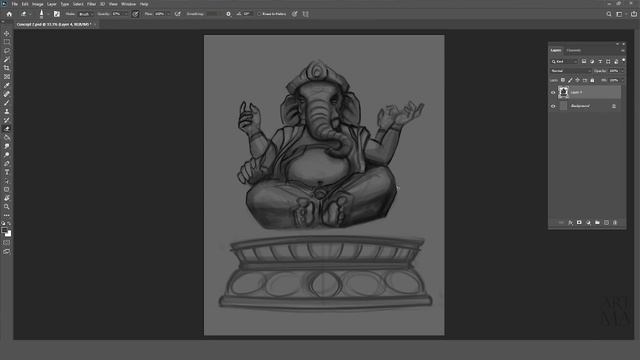The height and width of the screenshot is (360, 640).
Task: Create a new layer
Action: point(606,222)
